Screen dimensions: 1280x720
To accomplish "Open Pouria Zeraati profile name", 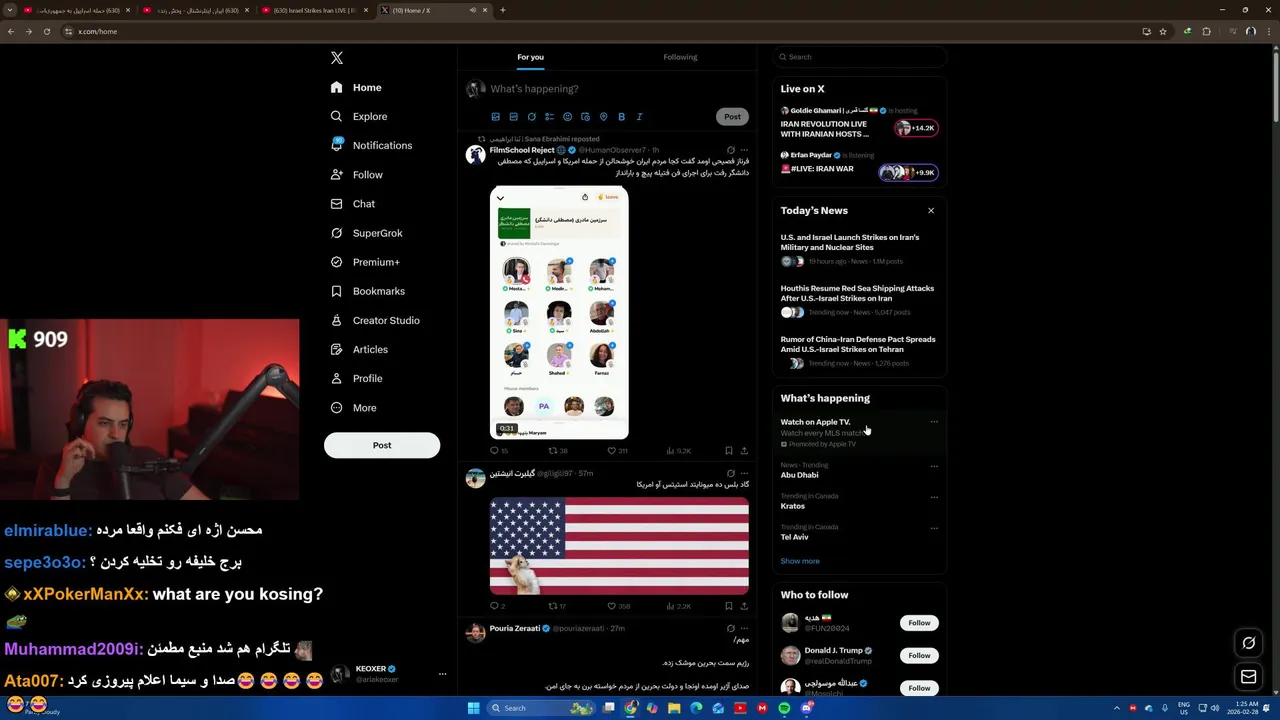I will (515, 628).
